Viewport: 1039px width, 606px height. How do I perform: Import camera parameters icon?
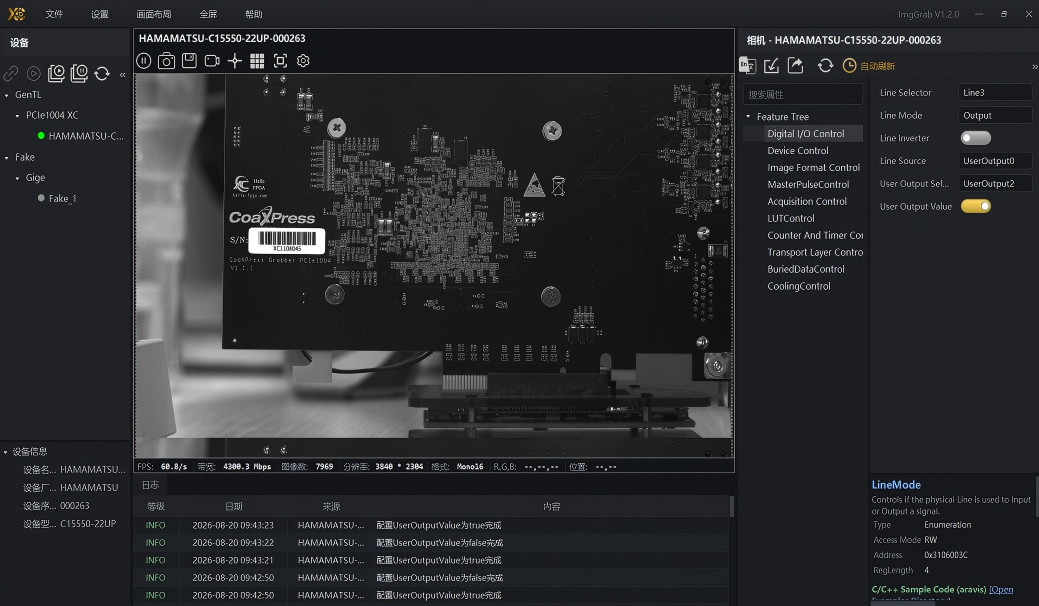pos(771,65)
